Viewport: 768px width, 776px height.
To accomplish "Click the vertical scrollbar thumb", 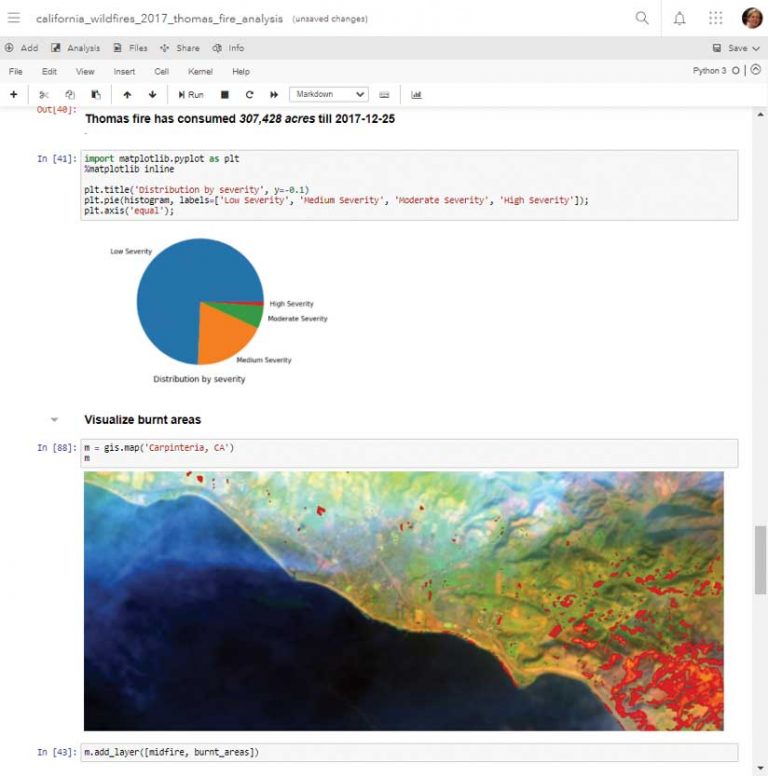I will (760, 559).
